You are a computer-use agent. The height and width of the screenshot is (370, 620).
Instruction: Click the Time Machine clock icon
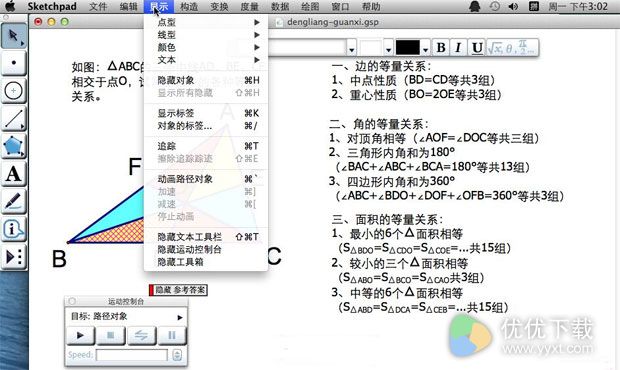pyautogui.click(x=494, y=6)
